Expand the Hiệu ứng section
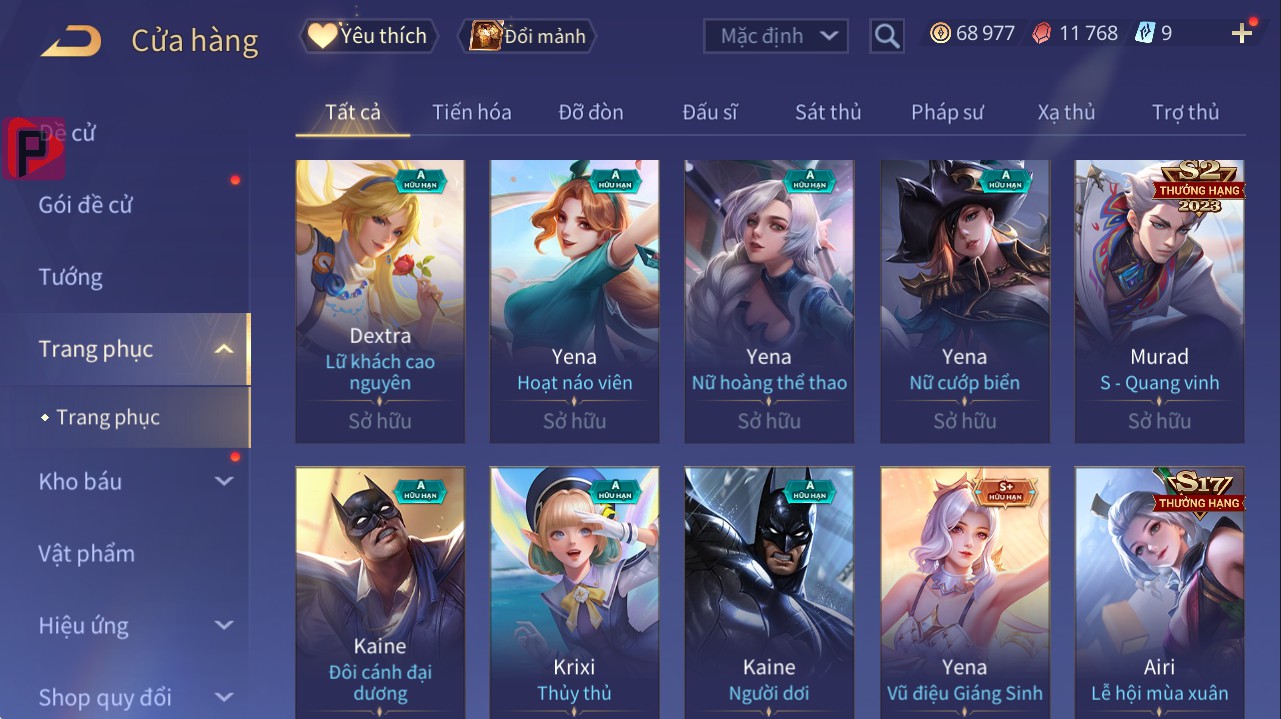This screenshot has height=719, width=1281. pos(224,626)
